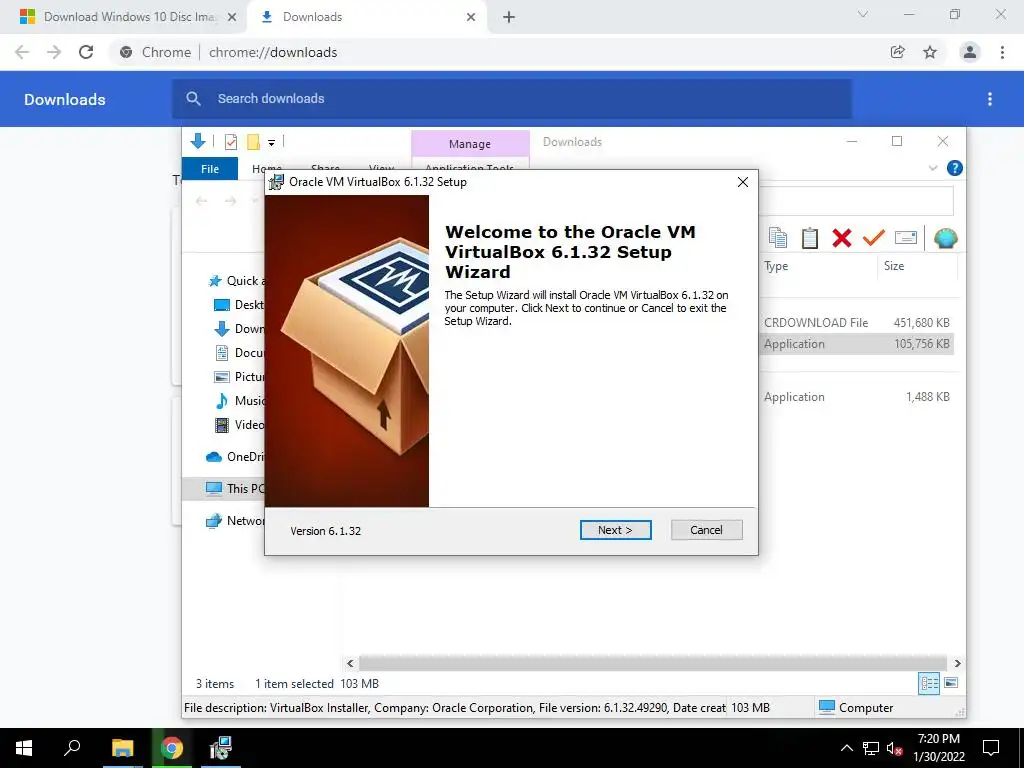Viewport: 1024px width, 768px height.
Task: Click the New folder quick access icon
Action: (x=253, y=142)
